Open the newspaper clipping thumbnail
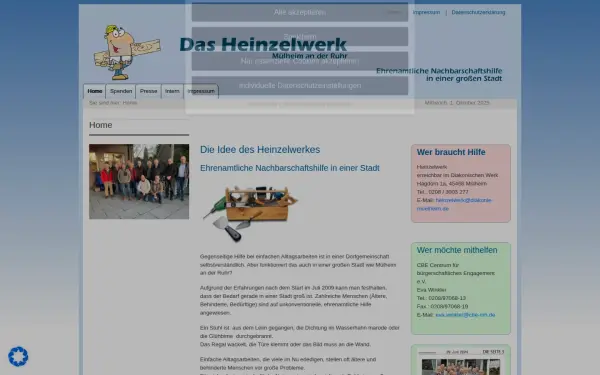The width and height of the screenshot is (600, 375). tap(461, 362)
